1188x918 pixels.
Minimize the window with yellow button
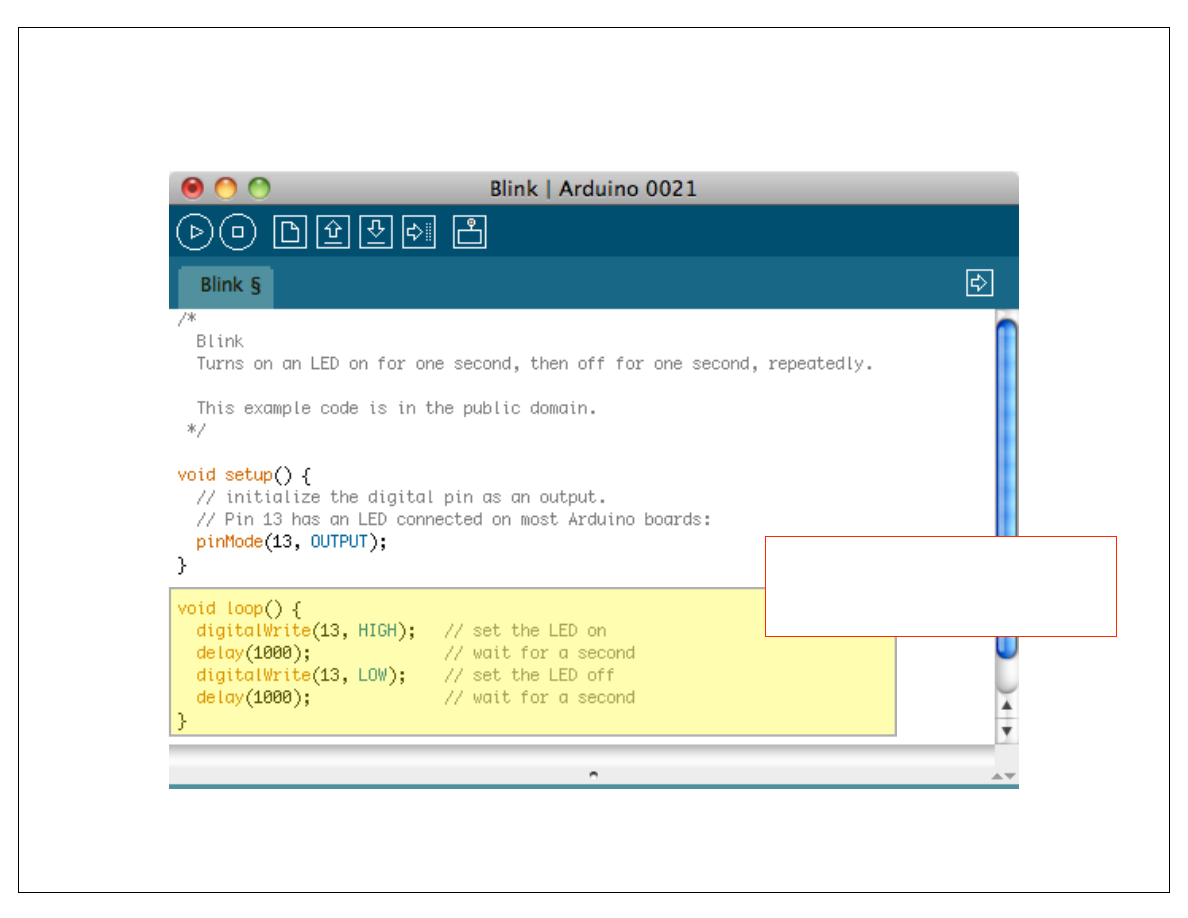click(226, 188)
